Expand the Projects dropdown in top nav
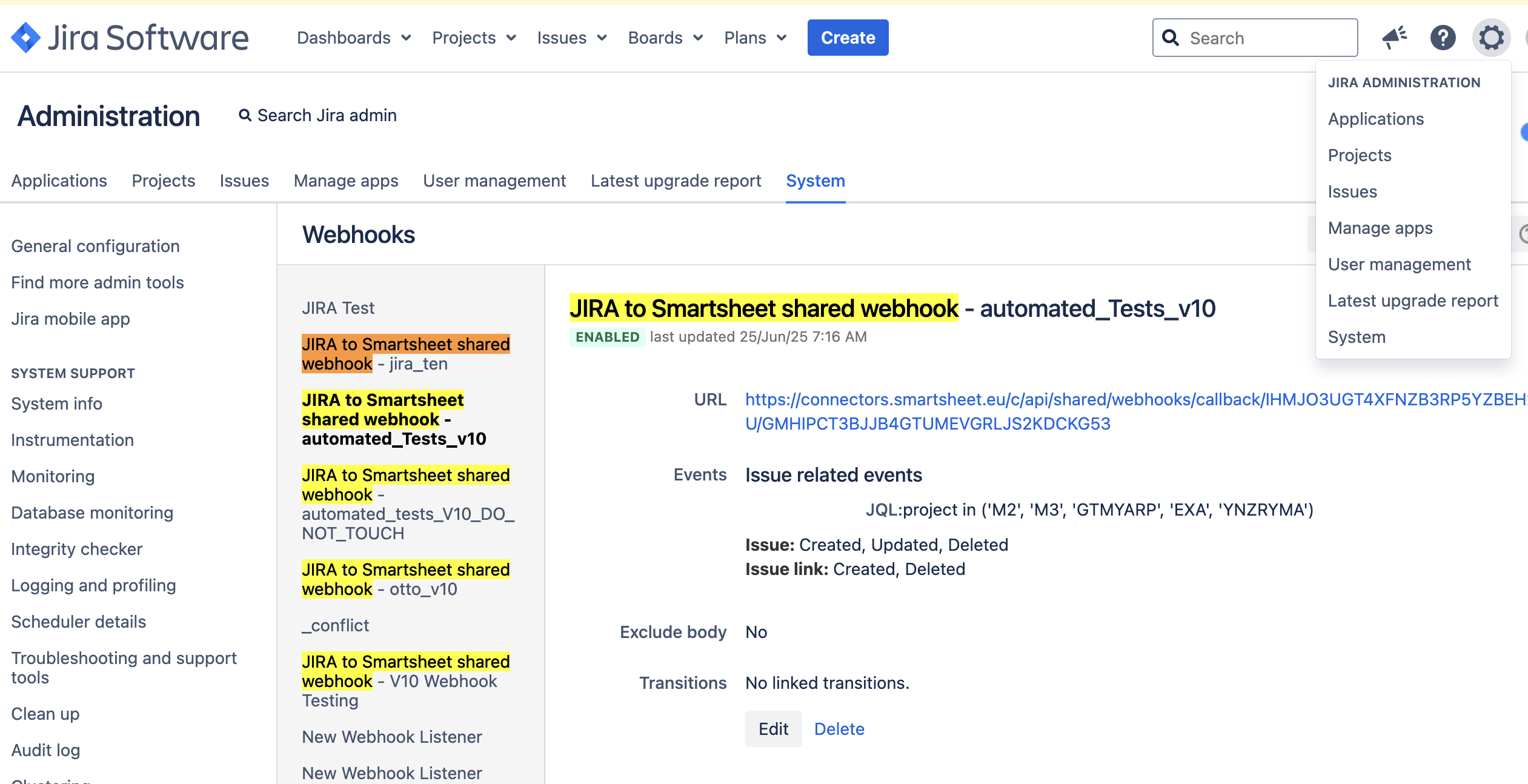The image size is (1528, 784). tap(474, 38)
